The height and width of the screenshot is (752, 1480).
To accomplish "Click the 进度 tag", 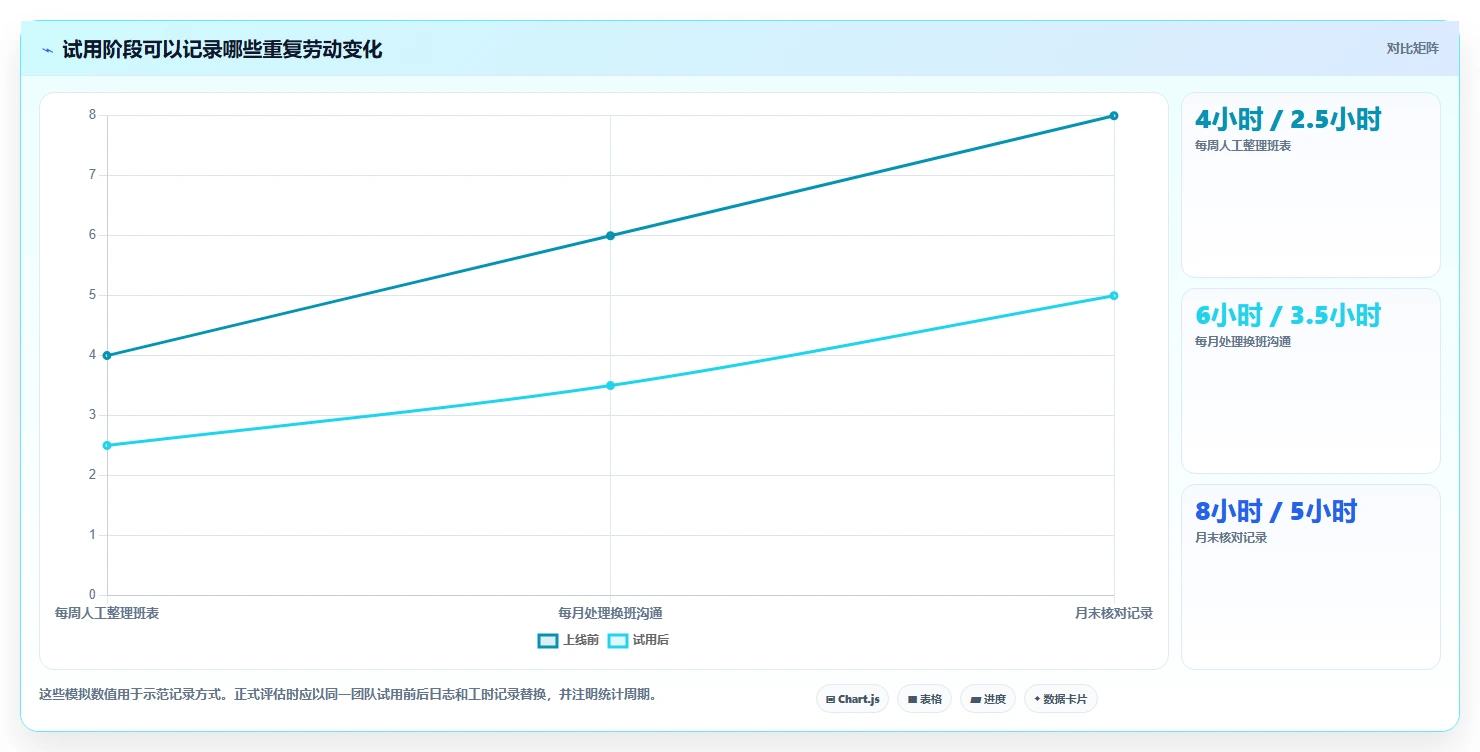I will (987, 699).
